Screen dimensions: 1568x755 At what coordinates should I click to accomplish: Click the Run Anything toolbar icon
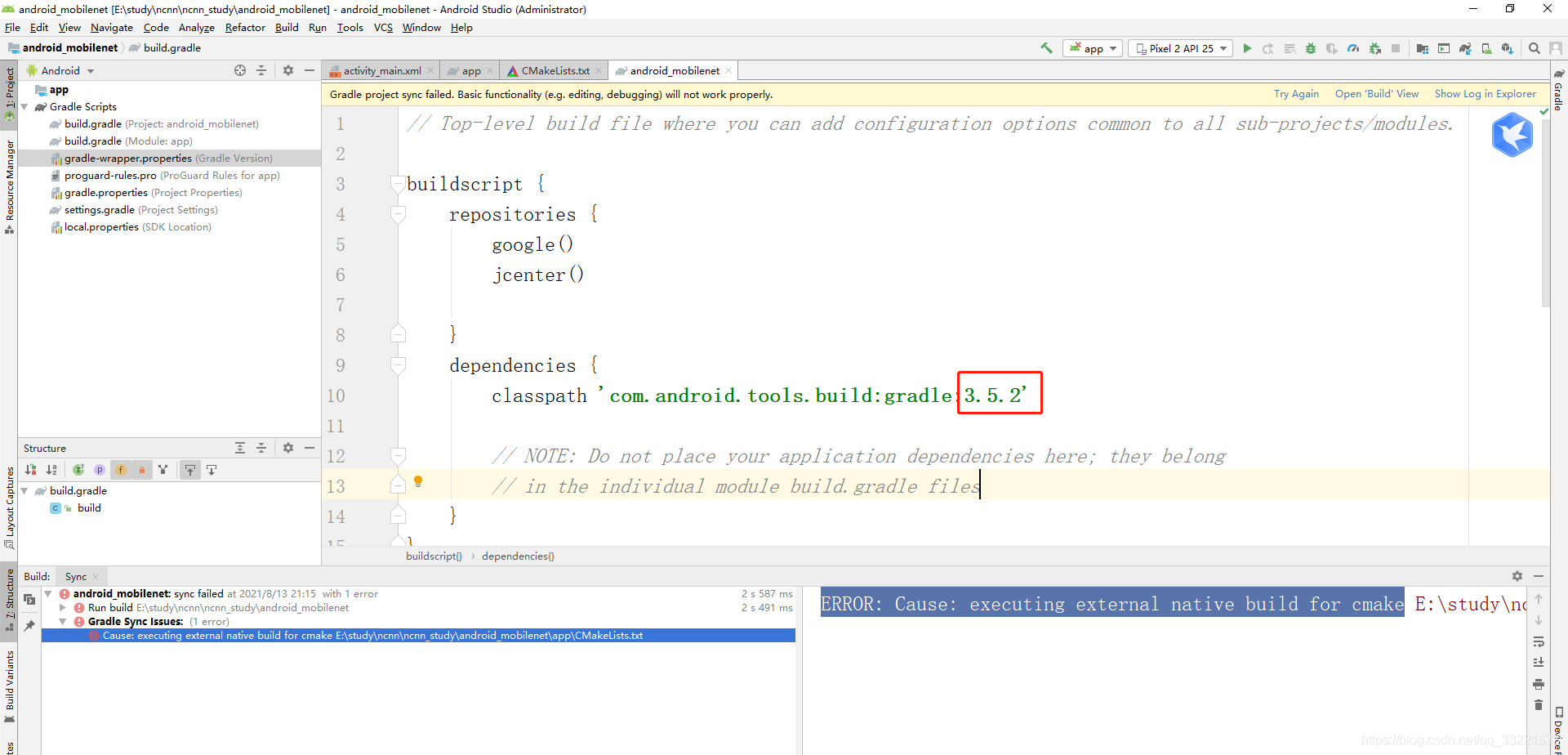point(1444,48)
